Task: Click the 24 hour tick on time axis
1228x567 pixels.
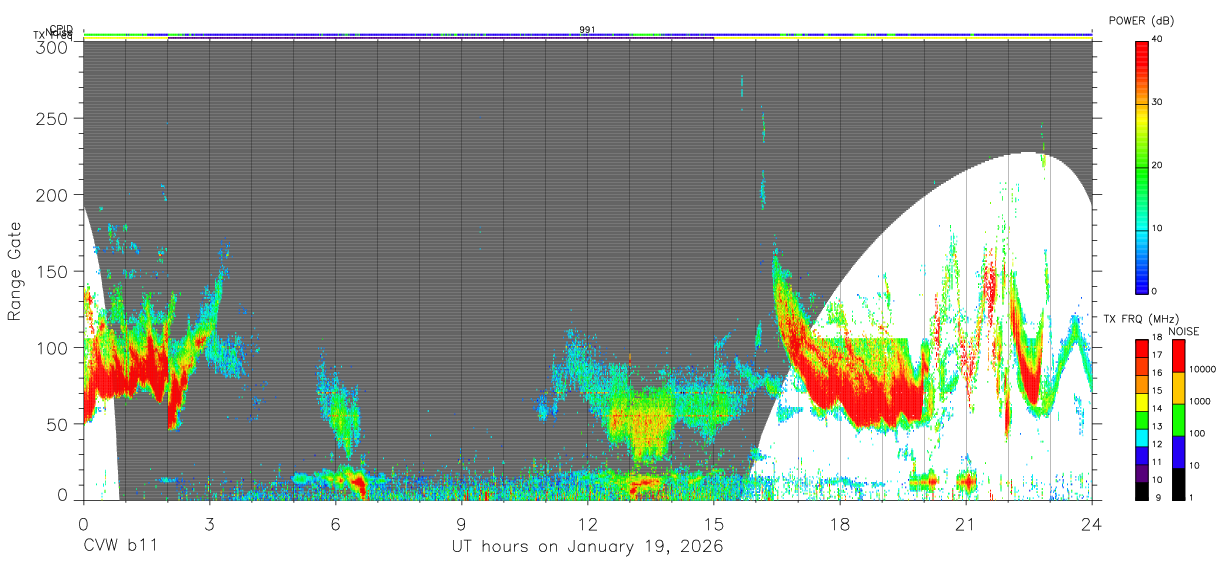Action: pos(1091,523)
